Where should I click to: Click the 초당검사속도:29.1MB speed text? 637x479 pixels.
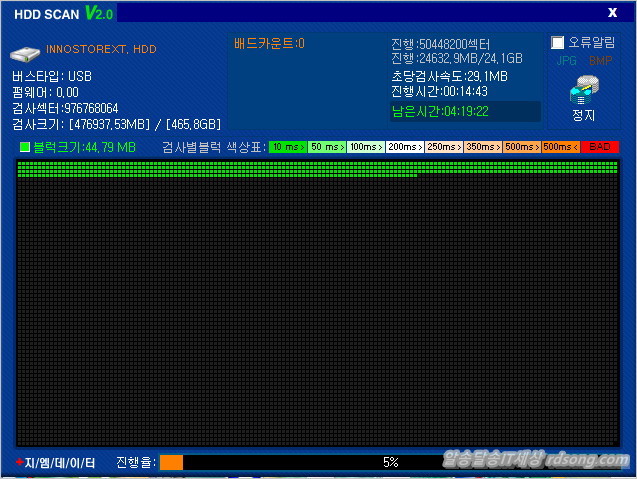click(449, 76)
